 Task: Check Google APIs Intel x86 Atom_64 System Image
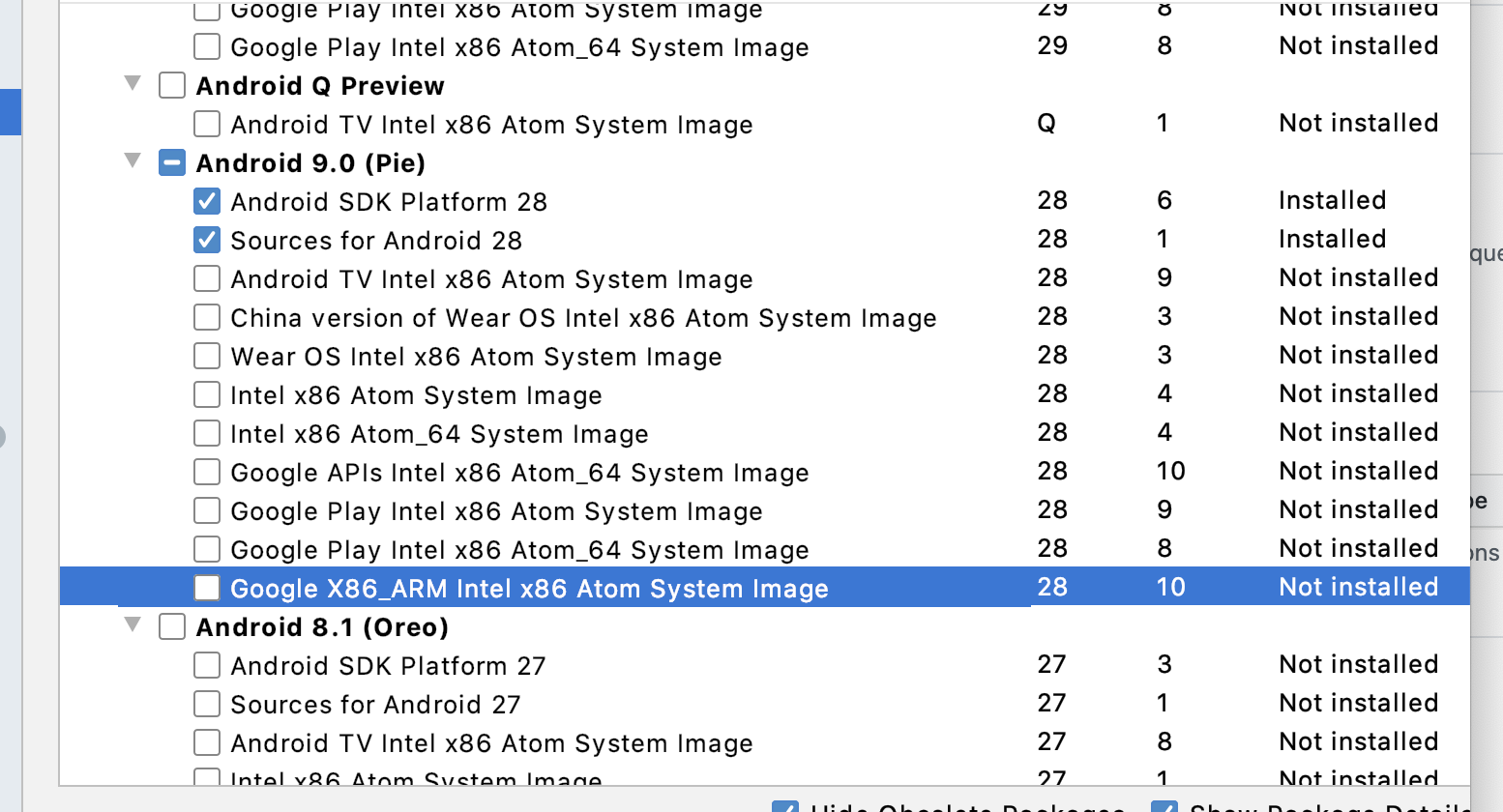(206, 472)
